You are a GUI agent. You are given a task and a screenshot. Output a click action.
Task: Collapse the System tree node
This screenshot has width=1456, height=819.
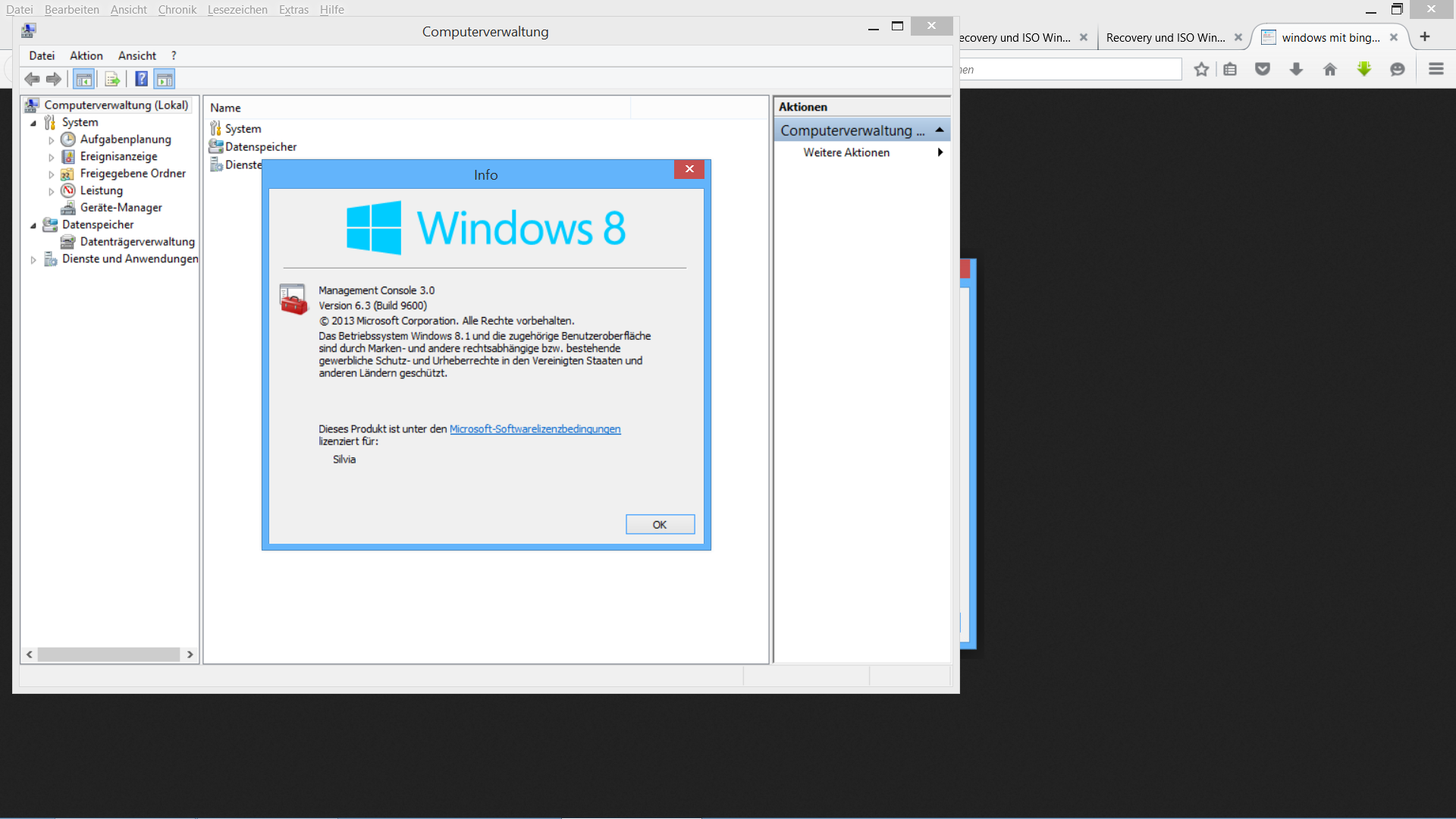coord(33,123)
